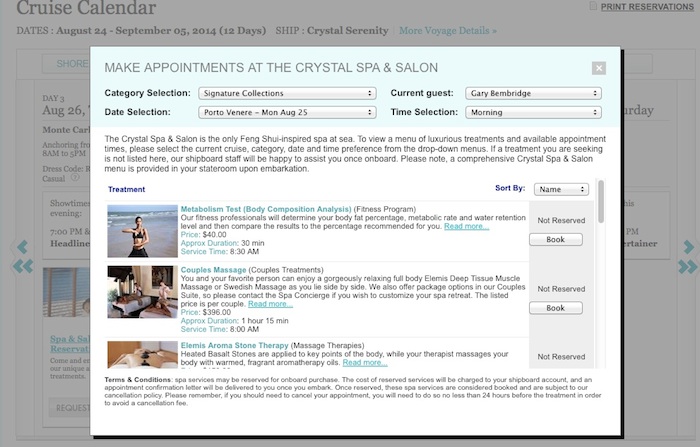The height and width of the screenshot is (447, 700).
Task: Click the treatment list scrollbar
Action: (x=601, y=201)
